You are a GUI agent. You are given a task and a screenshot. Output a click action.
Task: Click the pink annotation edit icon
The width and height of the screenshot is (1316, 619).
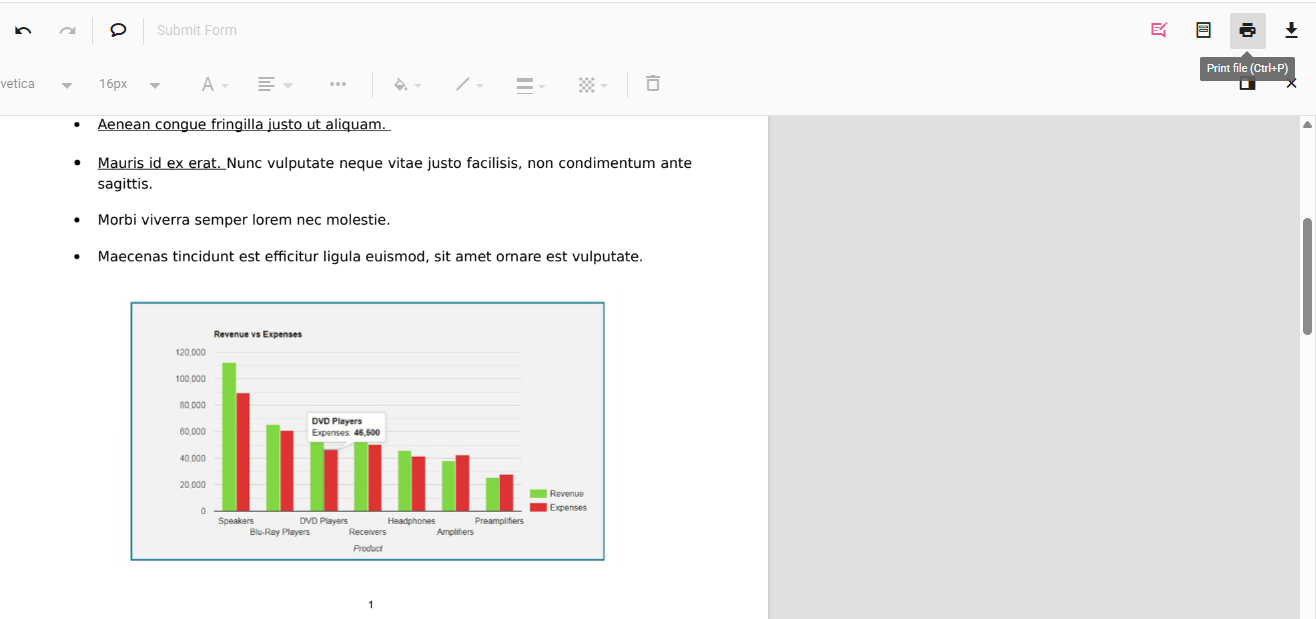(1159, 30)
